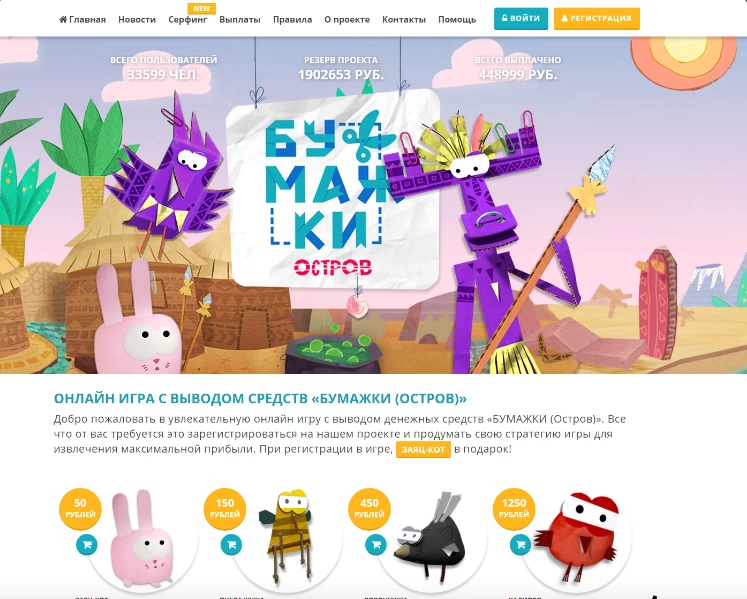Click the home icon next to Главная
Screen dimensions: 747x599
pos(63,20)
